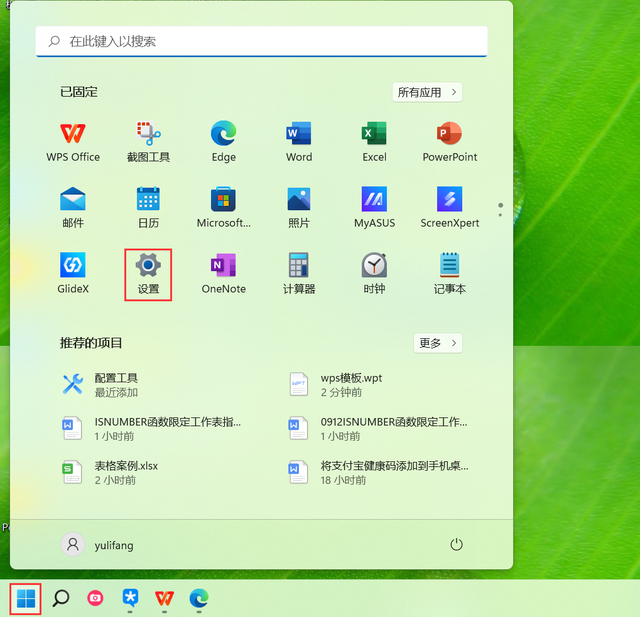Go to next pinned apps page dot

click(x=500, y=215)
